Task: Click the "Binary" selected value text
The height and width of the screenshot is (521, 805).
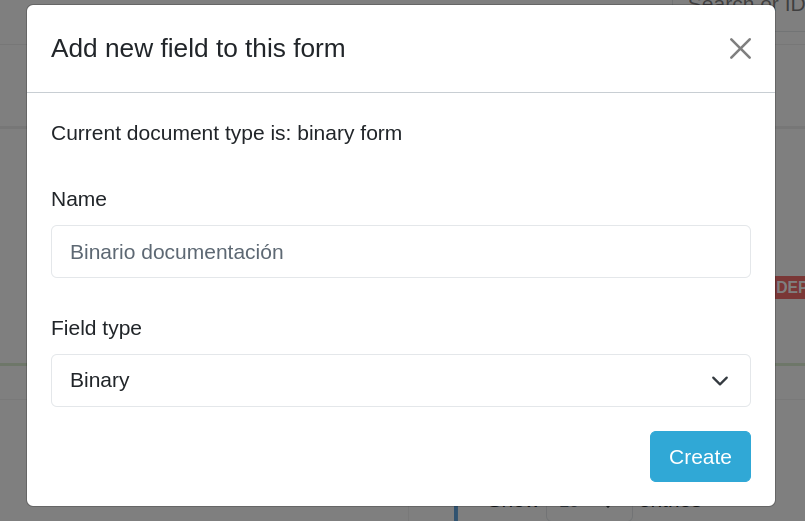Action: coord(100,380)
